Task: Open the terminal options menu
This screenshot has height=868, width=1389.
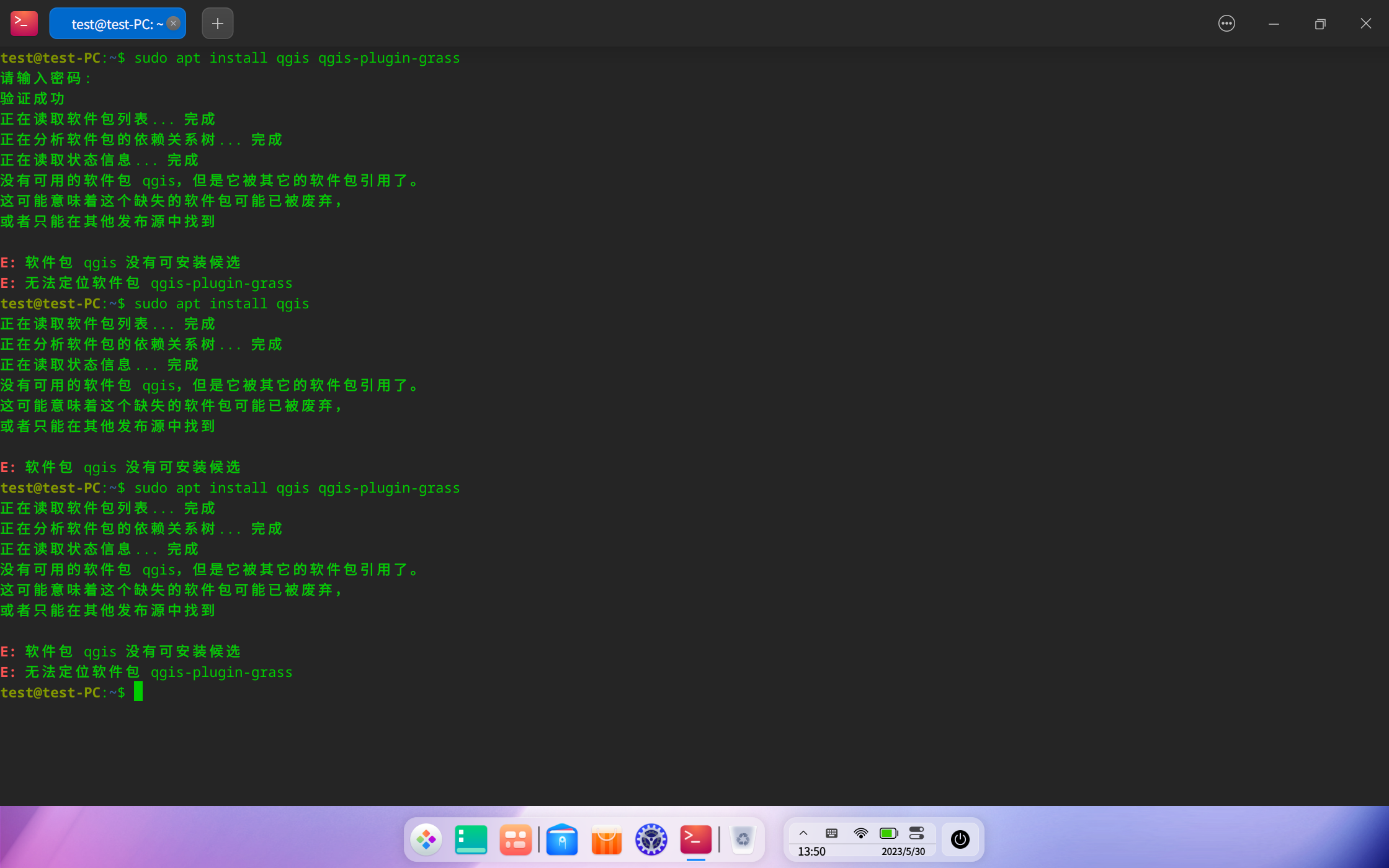Action: coord(1226,23)
